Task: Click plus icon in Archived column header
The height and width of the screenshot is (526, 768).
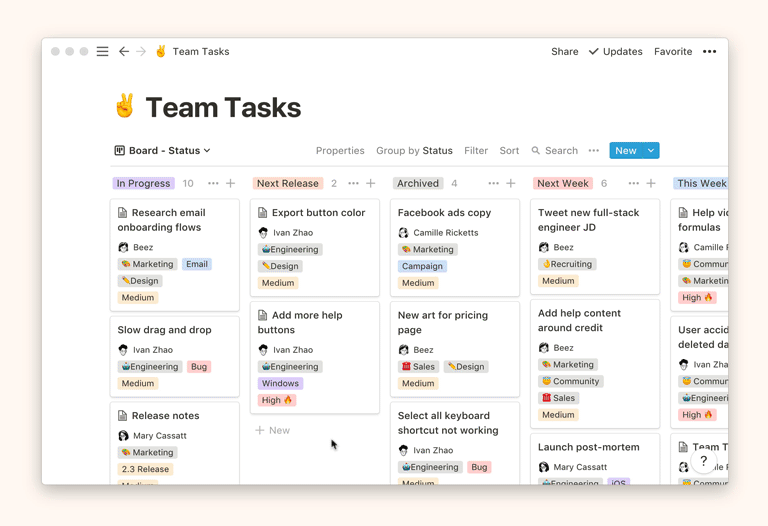Action: point(511,183)
